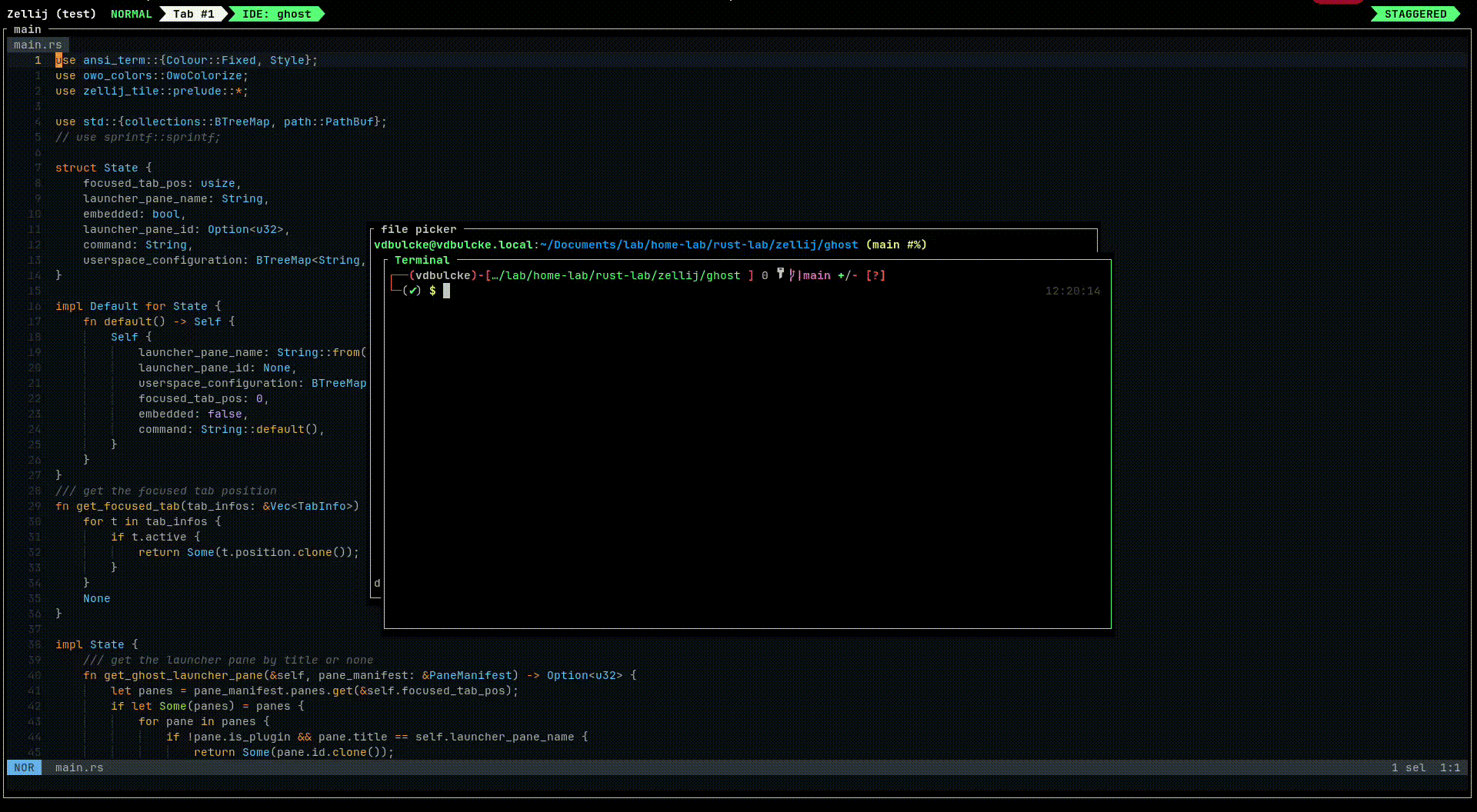Screen dimensions: 1477x812
Task: Click 'return Some(t.position.clone());' line
Action: (x=248, y=552)
